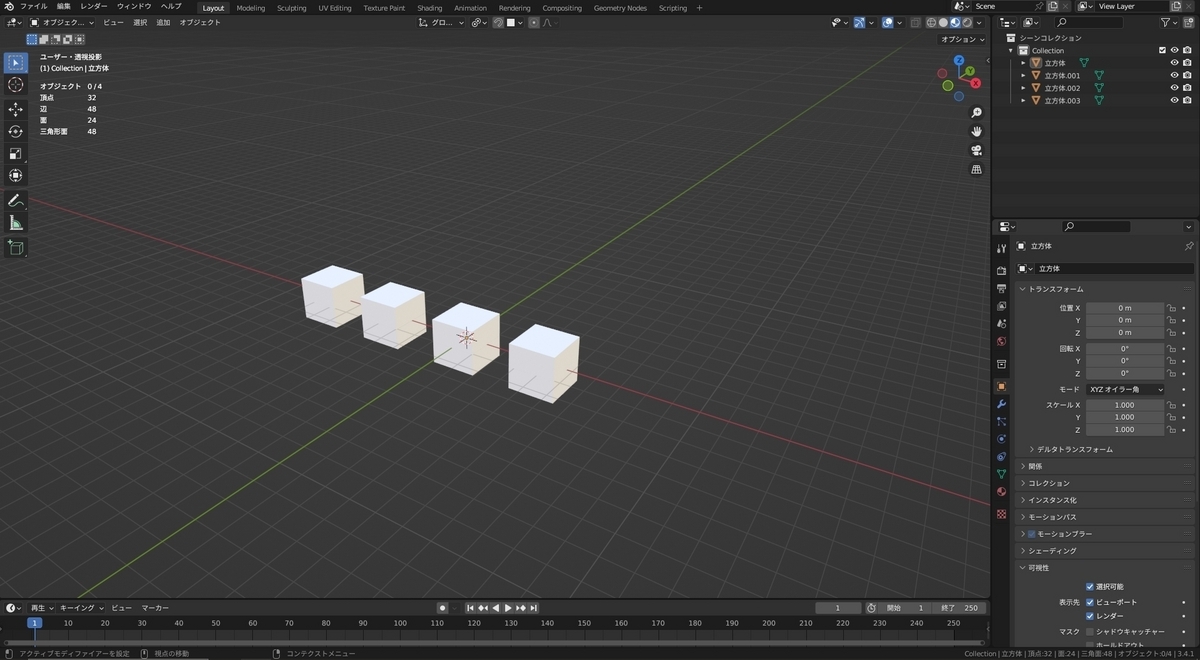Click the 位置 X value field
The height and width of the screenshot is (660, 1200).
coord(1125,308)
